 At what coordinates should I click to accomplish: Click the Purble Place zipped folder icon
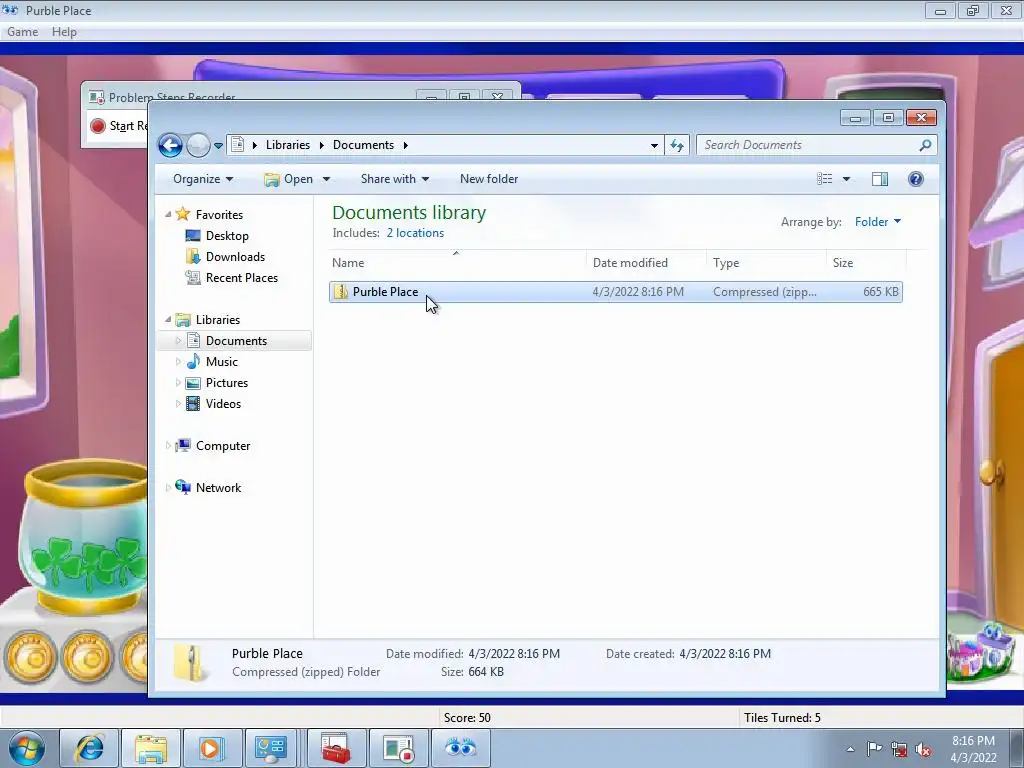pyautogui.click(x=340, y=292)
